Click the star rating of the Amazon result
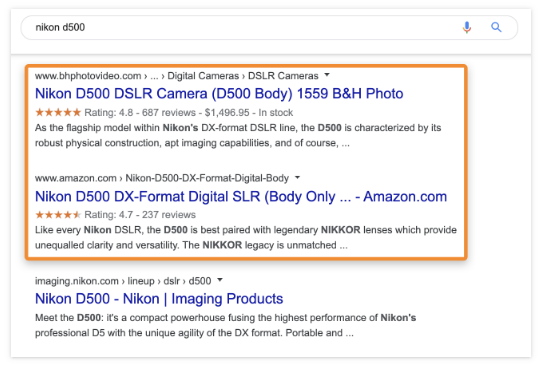This screenshot has height=365, width=547. [x=58, y=215]
